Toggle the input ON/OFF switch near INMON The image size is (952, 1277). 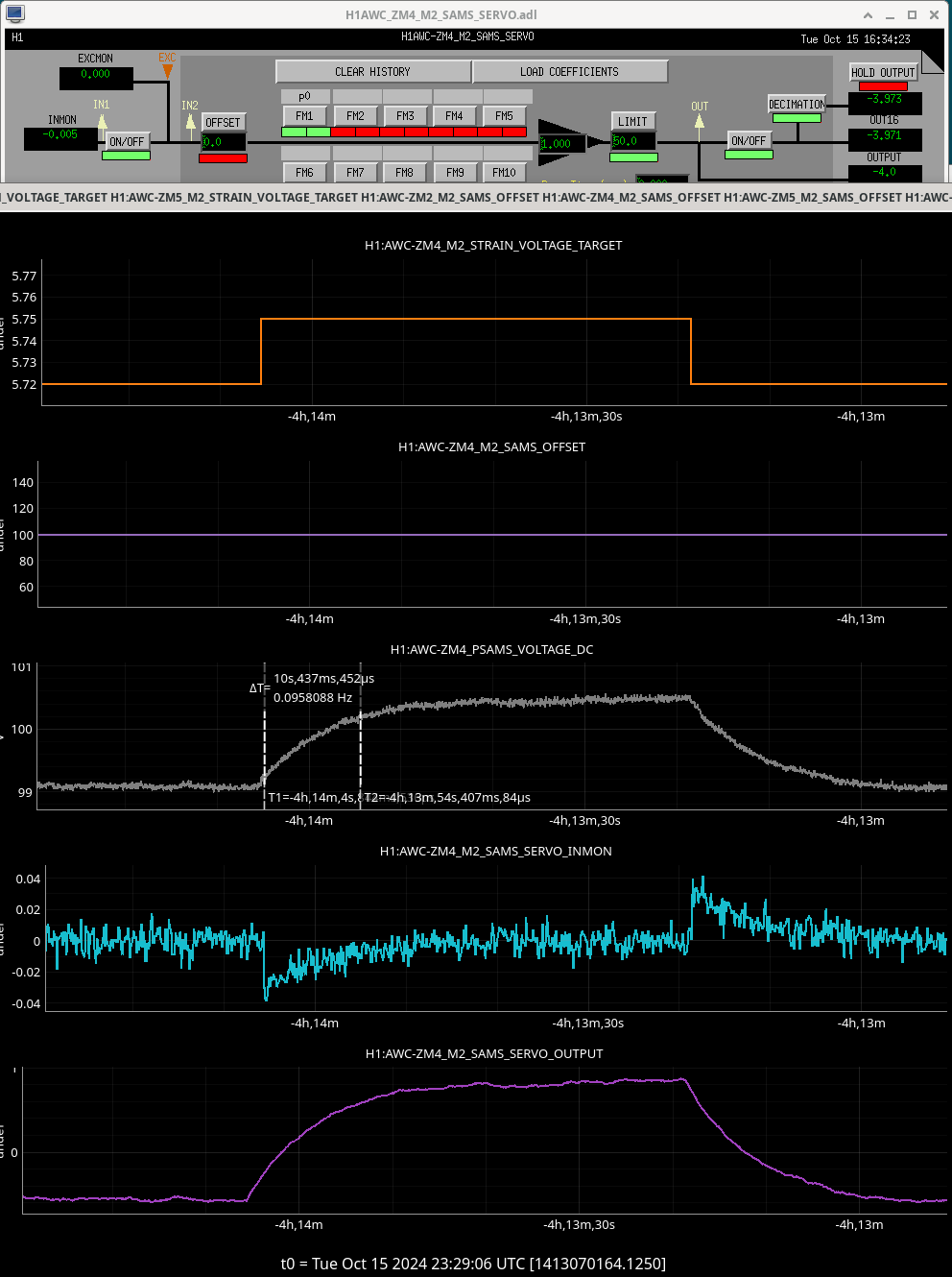pos(127,141)
